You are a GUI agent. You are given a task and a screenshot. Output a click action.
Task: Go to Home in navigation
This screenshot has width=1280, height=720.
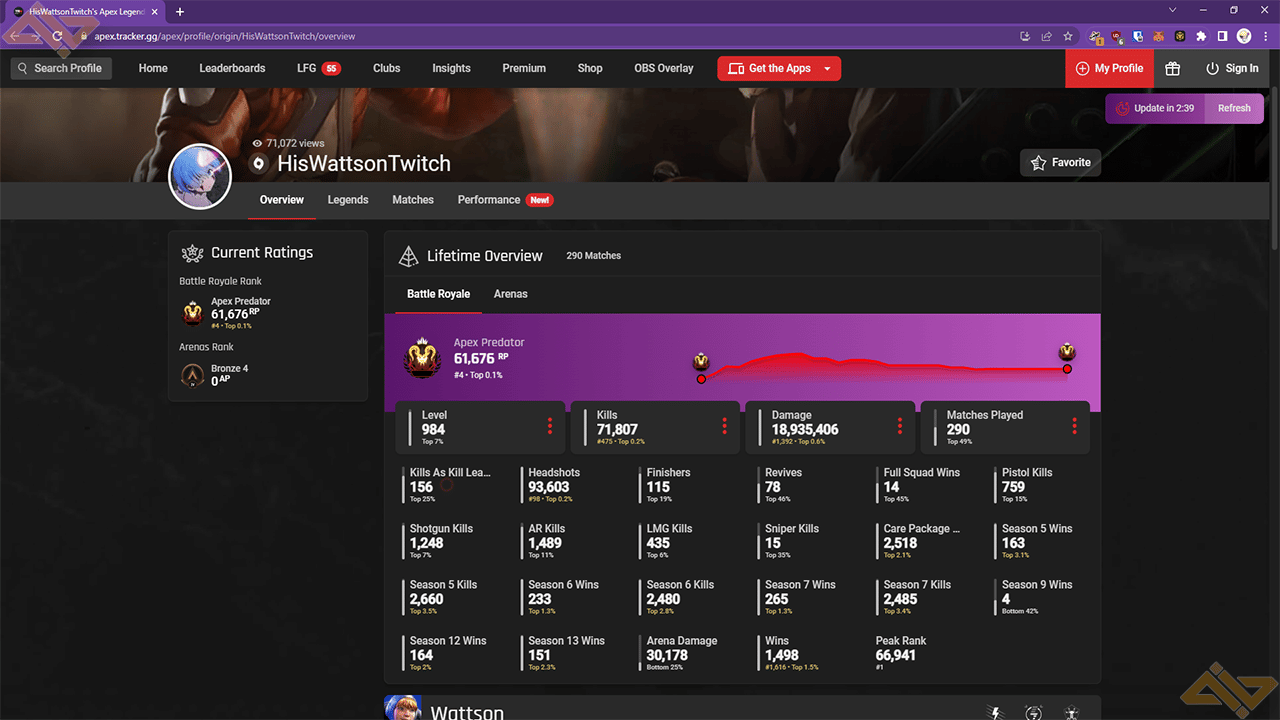click(153, 68)
